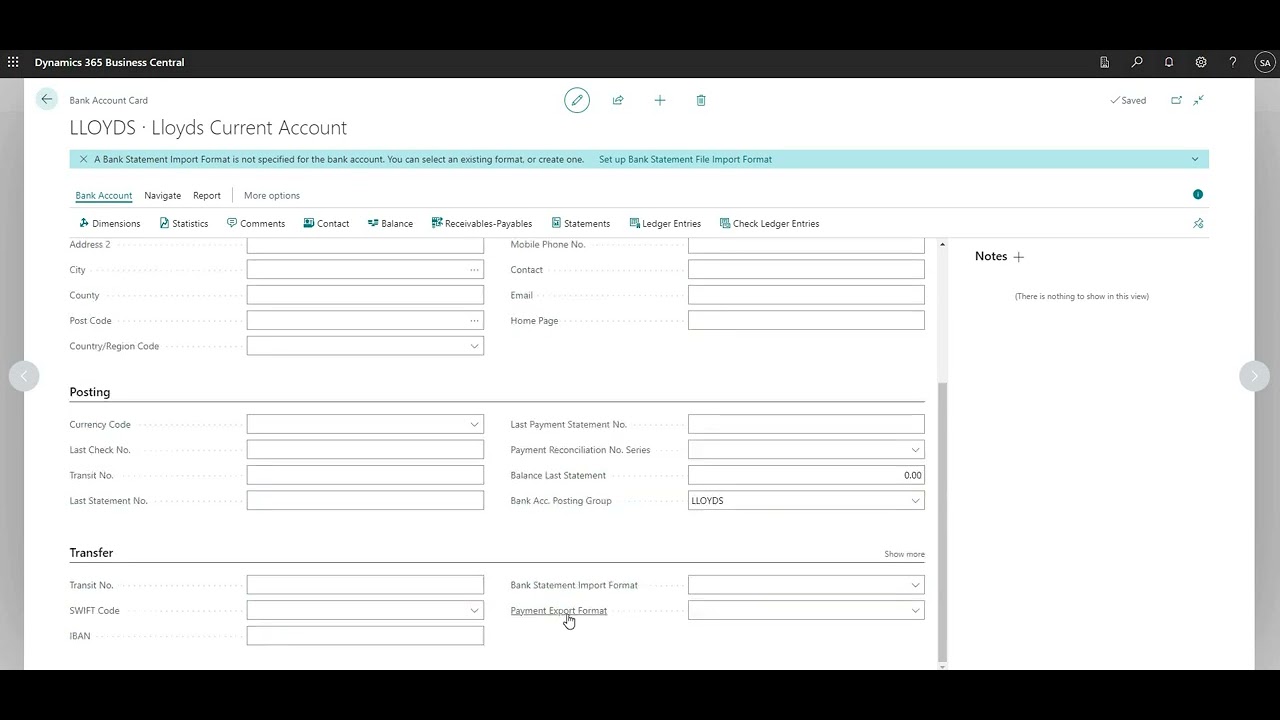Click the Last Check No. field
Screen dimensions: 1280x720
click(365, 450)
